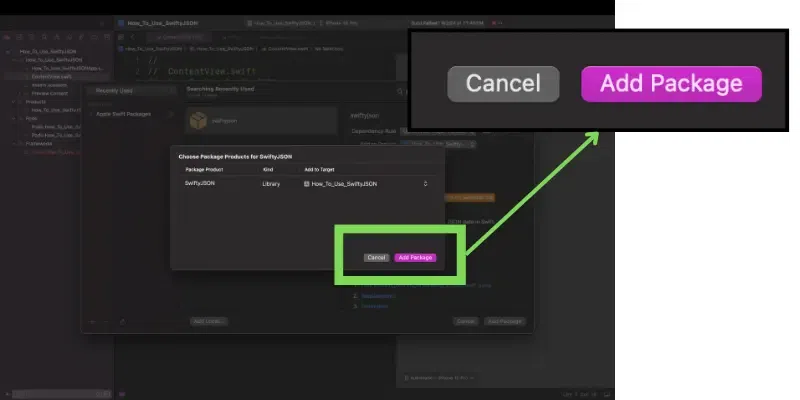The image size is (800, 400).
Task: Click the Build Failed status in the toolbar
Action: (x=447, y=23)
